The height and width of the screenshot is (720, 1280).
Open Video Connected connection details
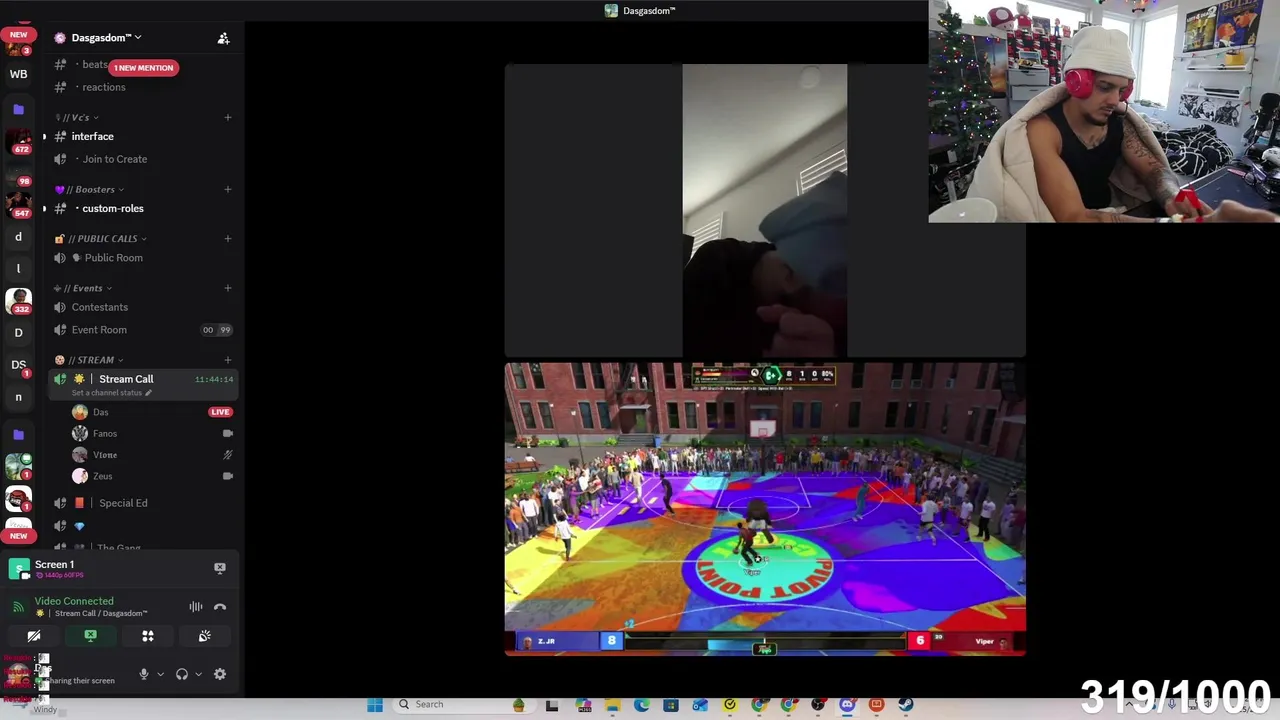(x=74, y=601)
